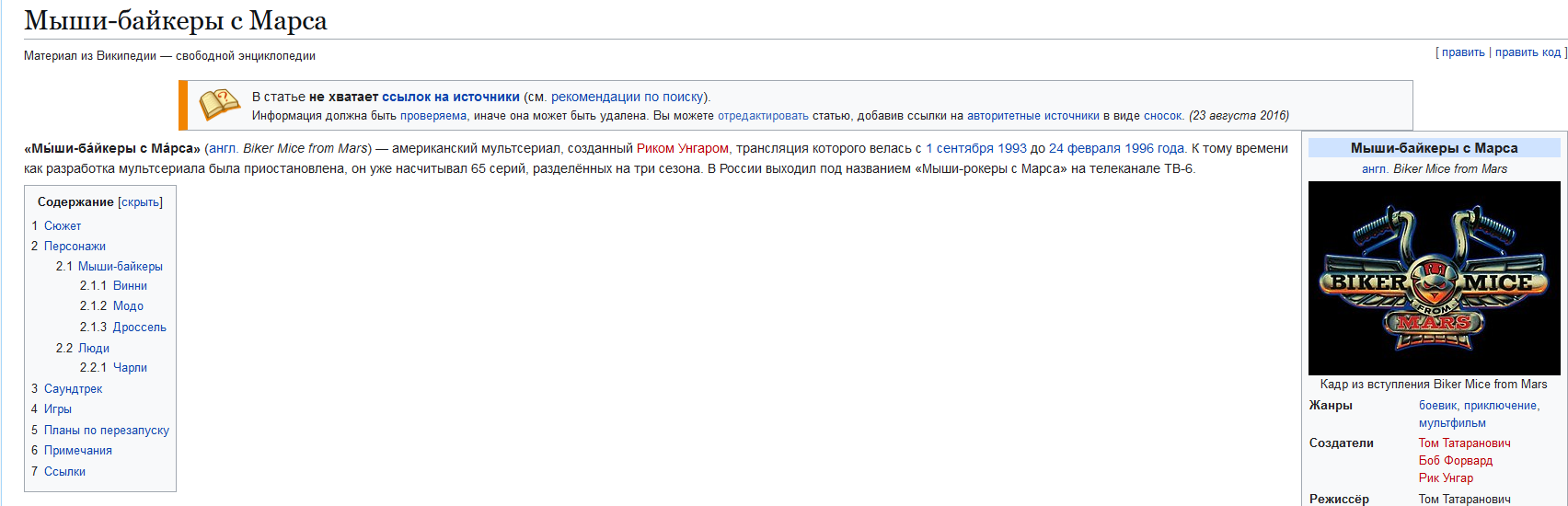The height and width of the screenshot is (506, 1568).
Task: Open year link '1993' in lead paragraph
Action: pos(1010,148)
